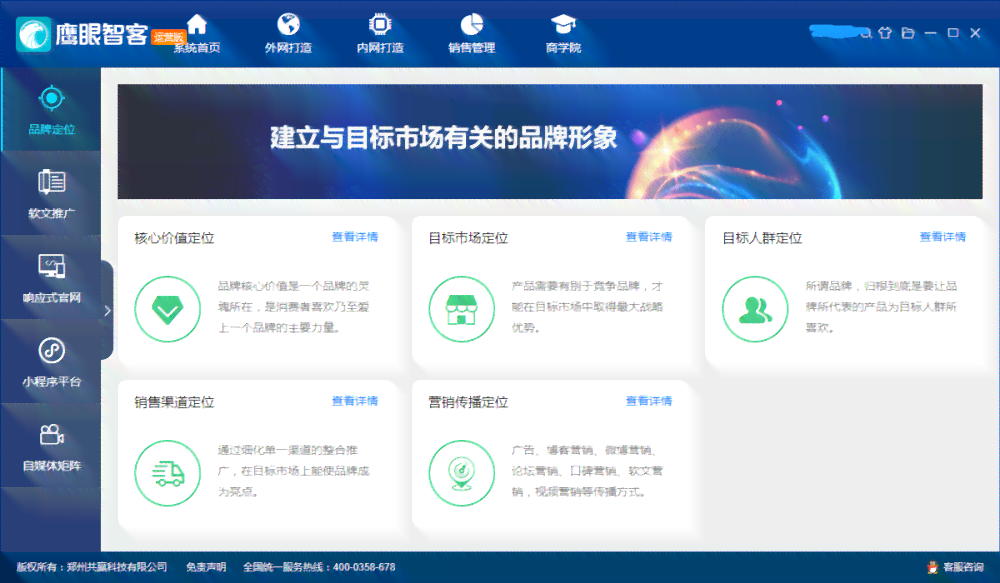
Task: Select 自媒体矩阵 in the sidebar
Action: 52,446
